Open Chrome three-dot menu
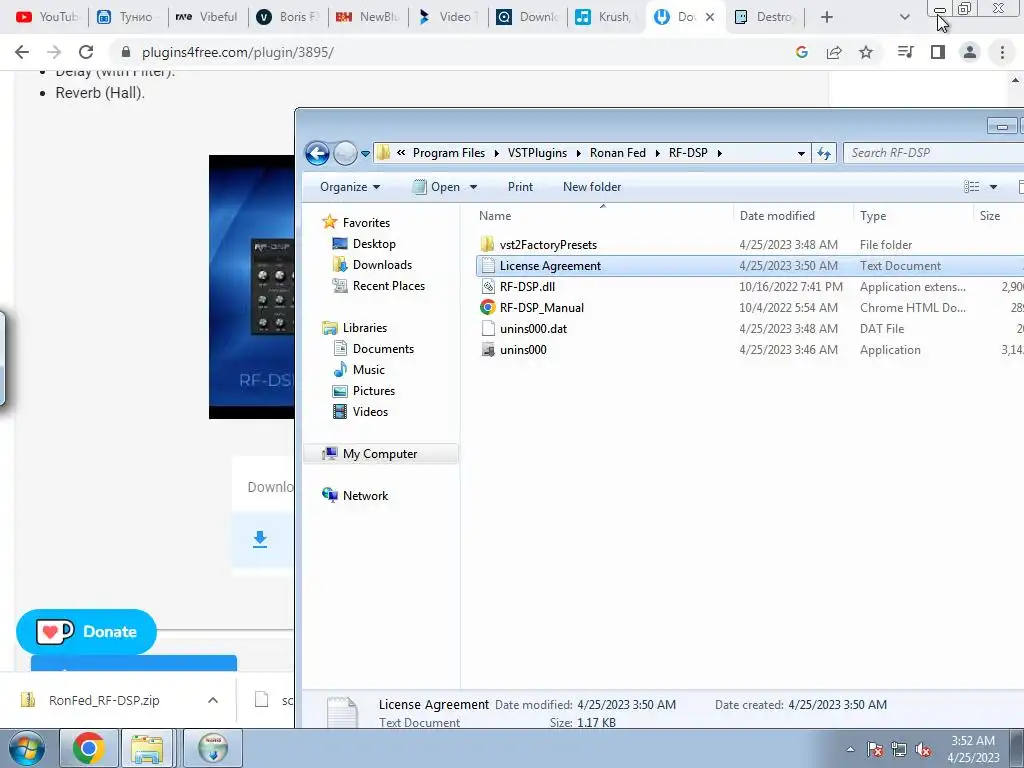1024x768 pixels. point(1002,52)
